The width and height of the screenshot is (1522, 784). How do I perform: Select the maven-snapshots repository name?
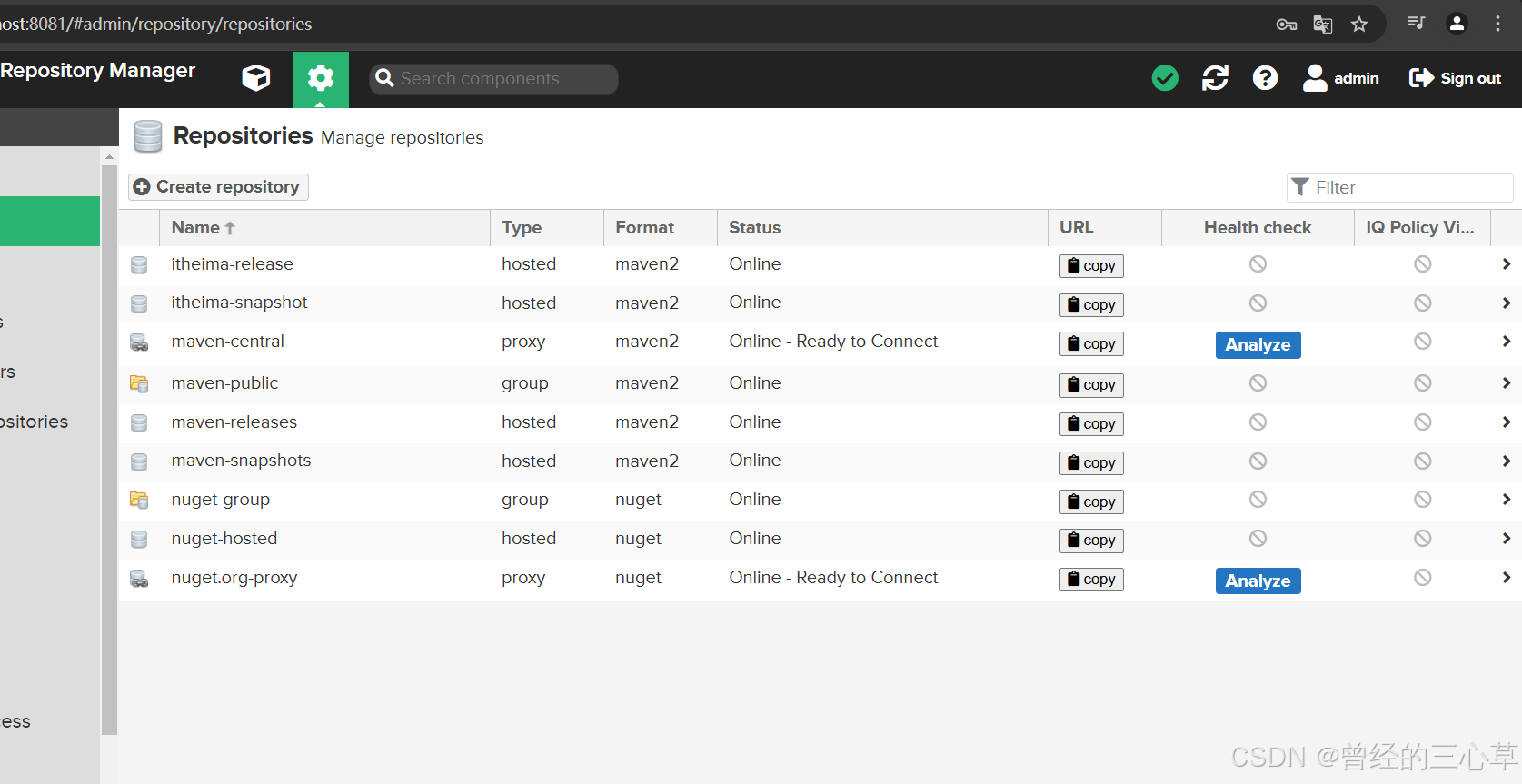point(241,461)
